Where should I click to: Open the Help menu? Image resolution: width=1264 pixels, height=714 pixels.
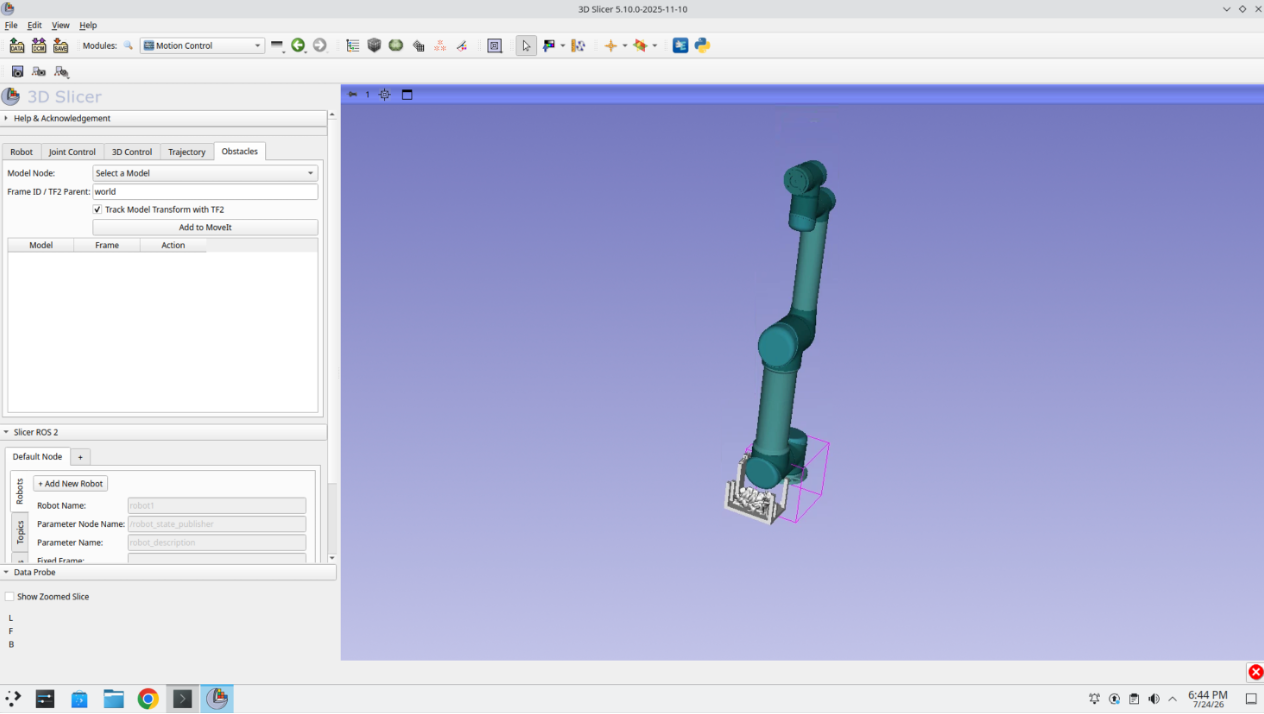tap(88, 25)
